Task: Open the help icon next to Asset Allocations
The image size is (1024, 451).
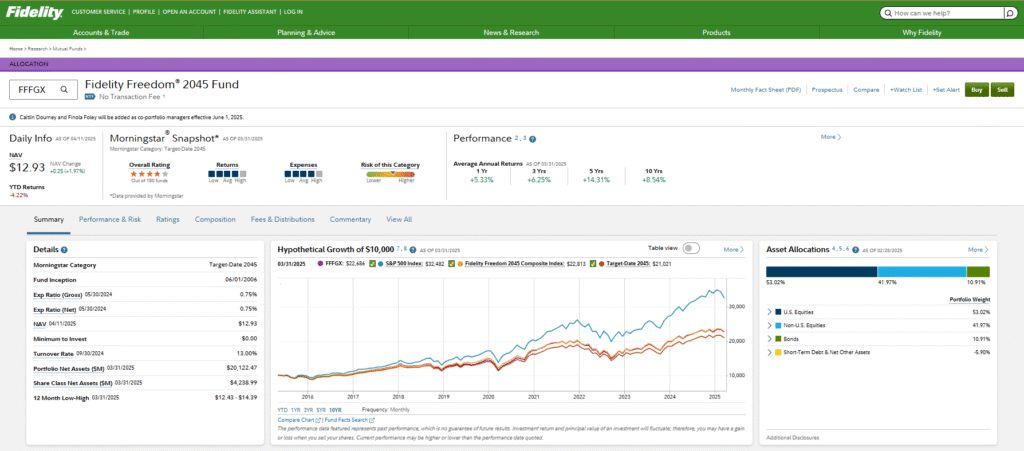Action: click(855, 250)
